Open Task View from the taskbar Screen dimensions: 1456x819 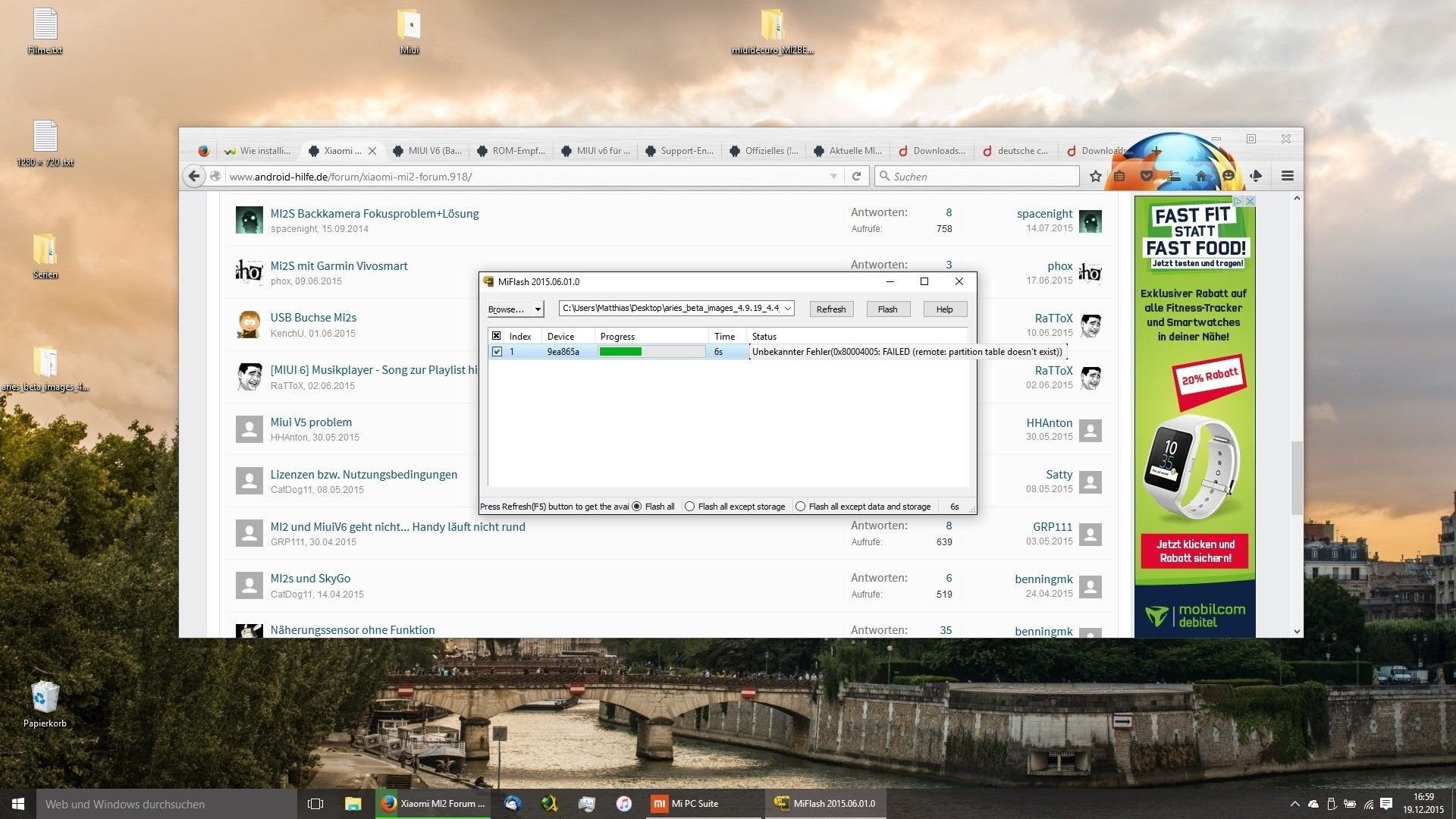point(315,804)
